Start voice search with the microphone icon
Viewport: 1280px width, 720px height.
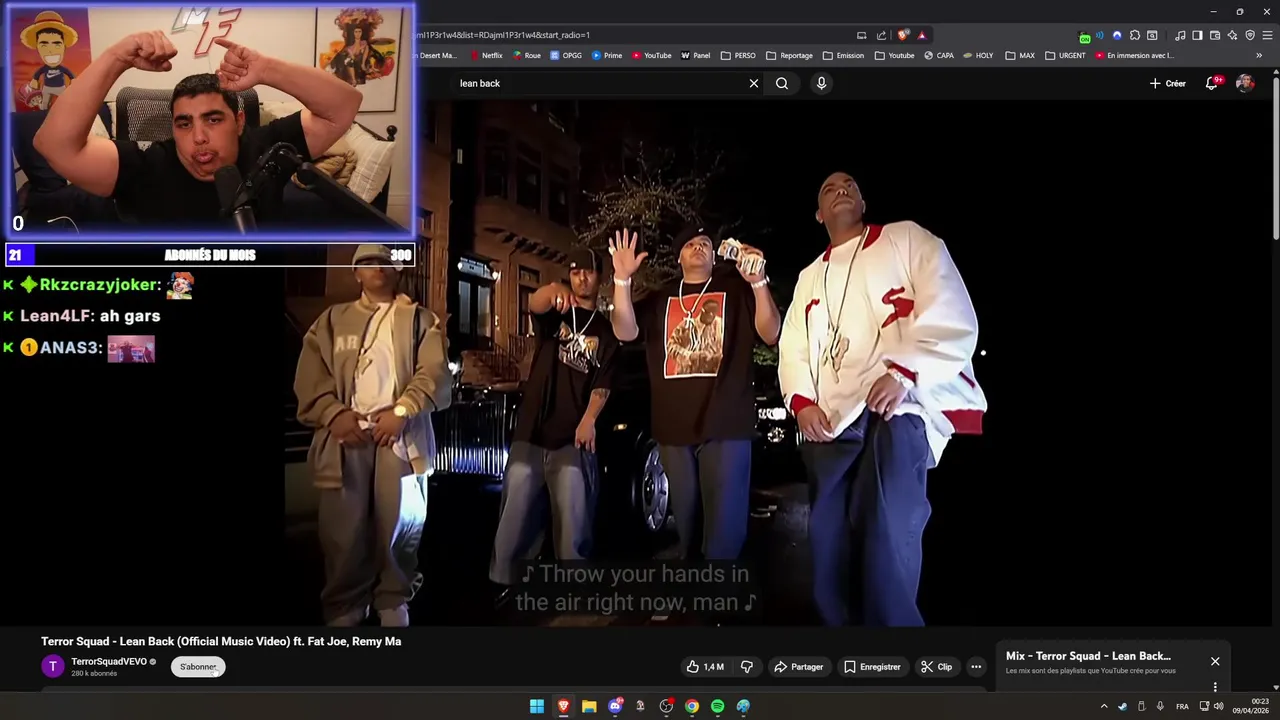821,83
